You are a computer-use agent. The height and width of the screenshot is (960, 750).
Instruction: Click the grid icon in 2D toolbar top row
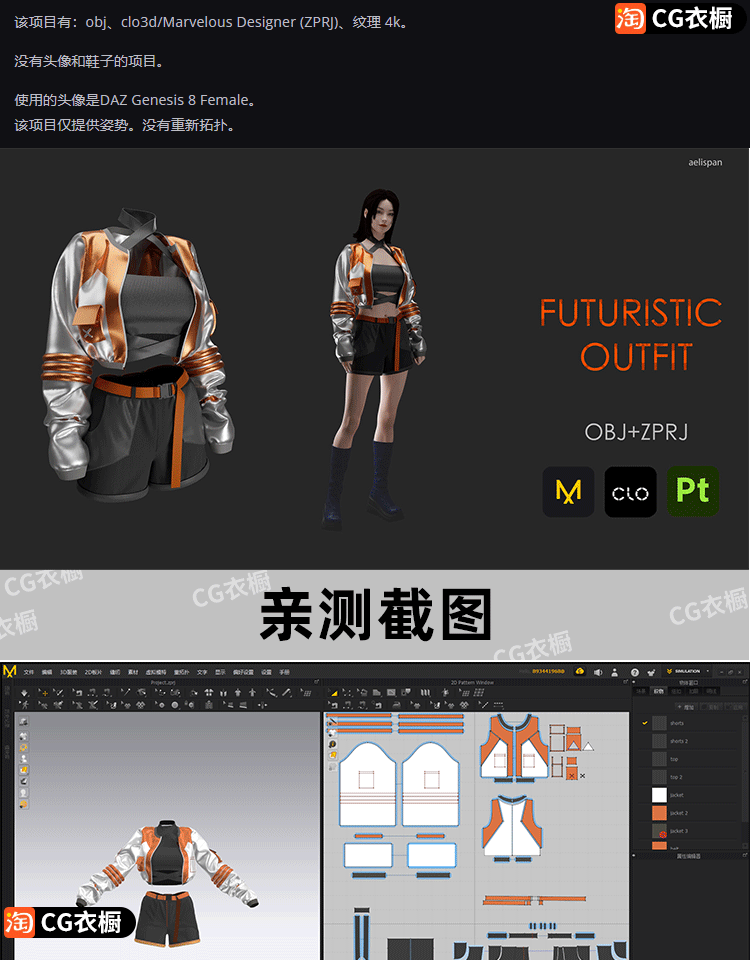pos(479,692)
